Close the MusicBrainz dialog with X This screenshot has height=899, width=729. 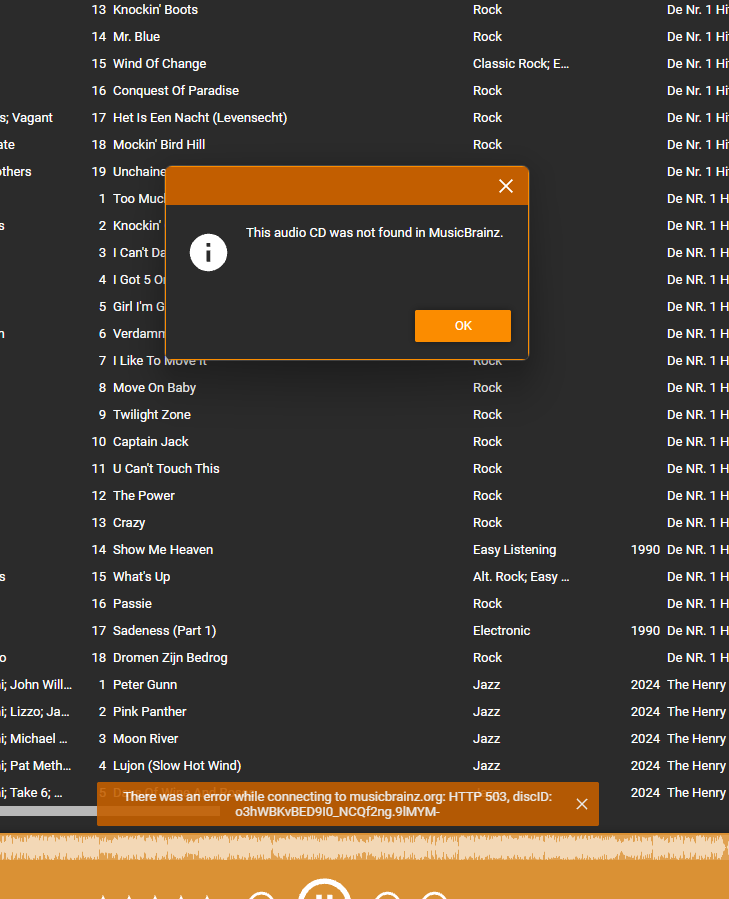click(x=505, y=186)
